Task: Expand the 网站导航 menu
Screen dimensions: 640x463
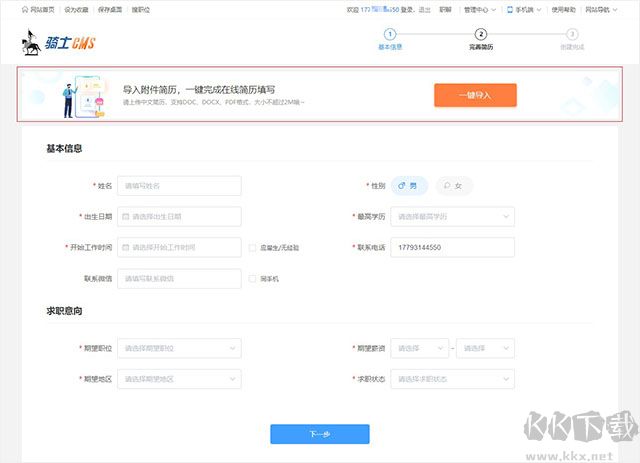Action: coord(601,9)
